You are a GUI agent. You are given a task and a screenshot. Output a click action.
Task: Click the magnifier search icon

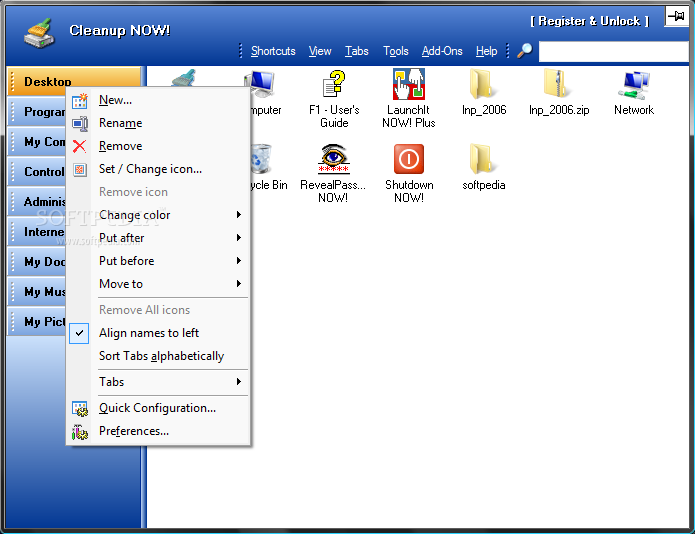[x=525, y=51]
